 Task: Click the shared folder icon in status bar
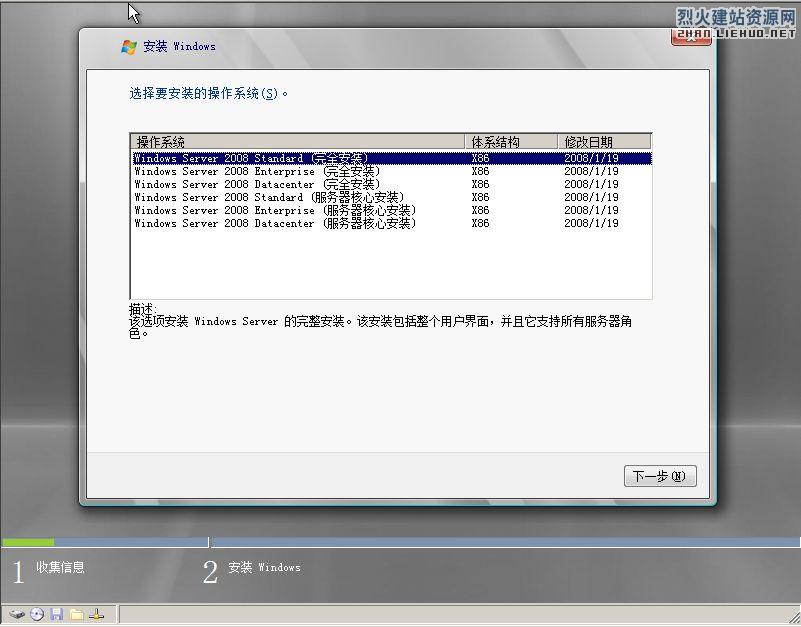click(77, 614)
